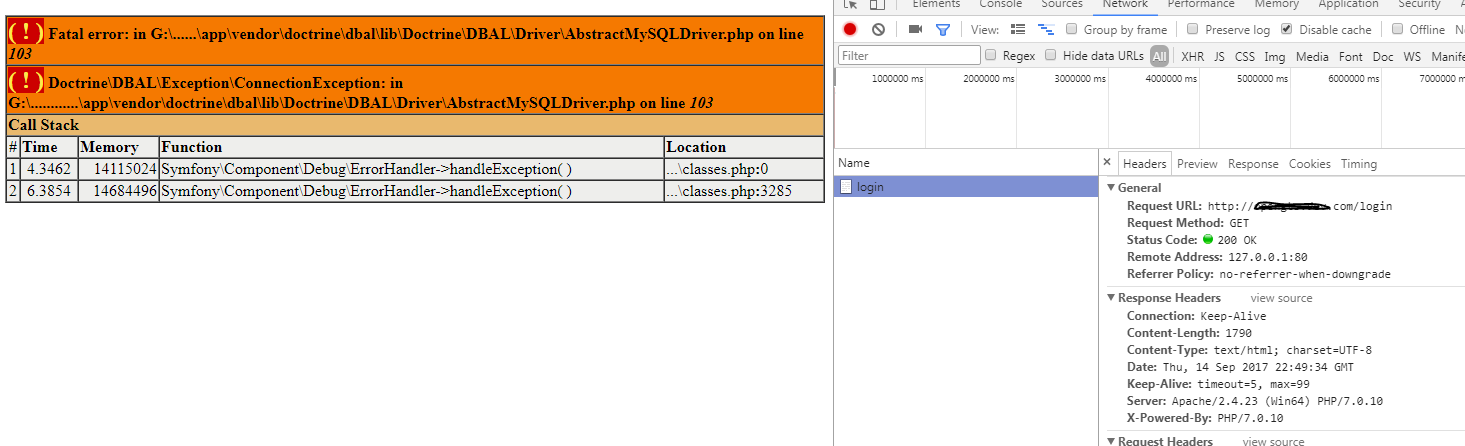Click the ConnectionException warning icon
1465x446 pixels.
pyautogui.click(x=26, y=81)
